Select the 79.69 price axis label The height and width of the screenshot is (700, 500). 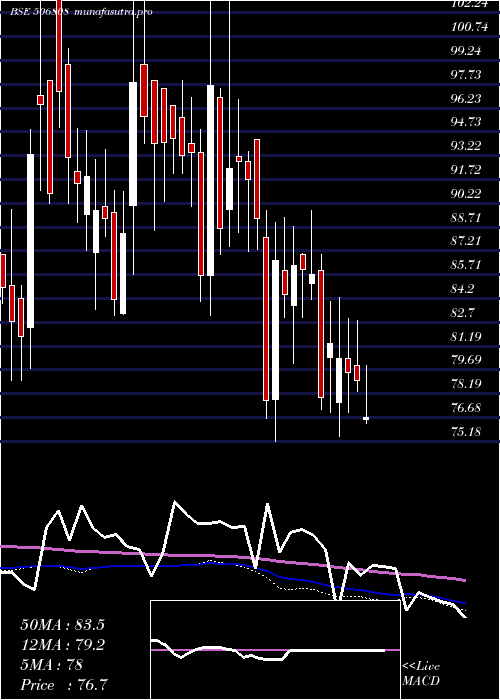tap(466, 360)
